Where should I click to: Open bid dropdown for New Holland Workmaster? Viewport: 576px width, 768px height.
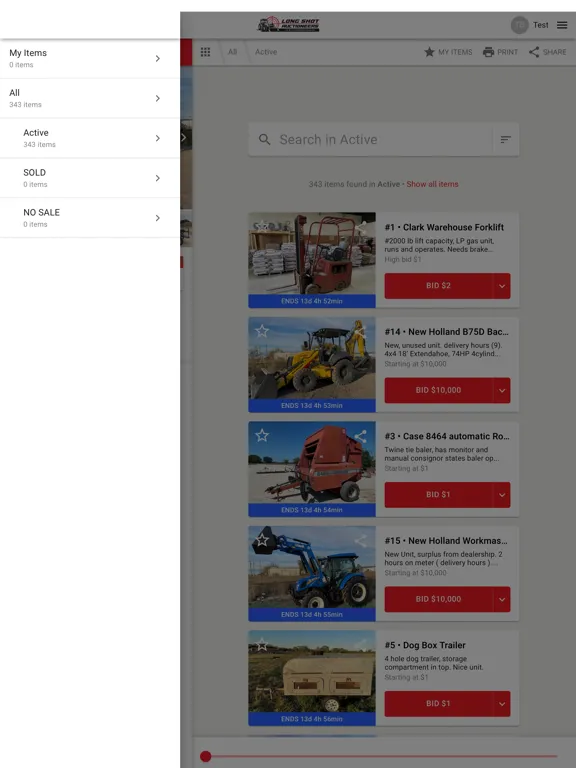pyautogui.click(x=502, y=600)
